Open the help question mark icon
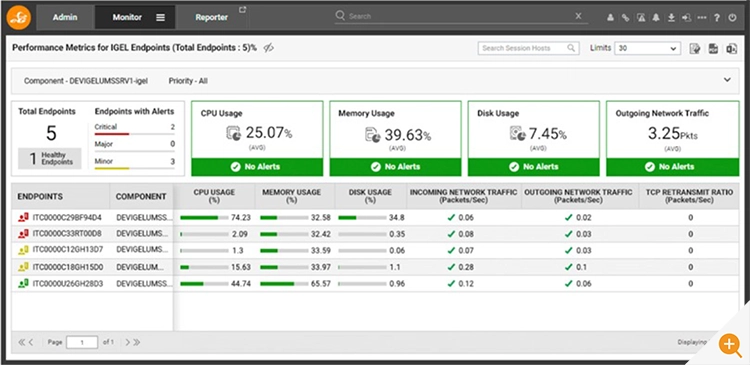Screen dimensions: 750x365 (717, 18)
